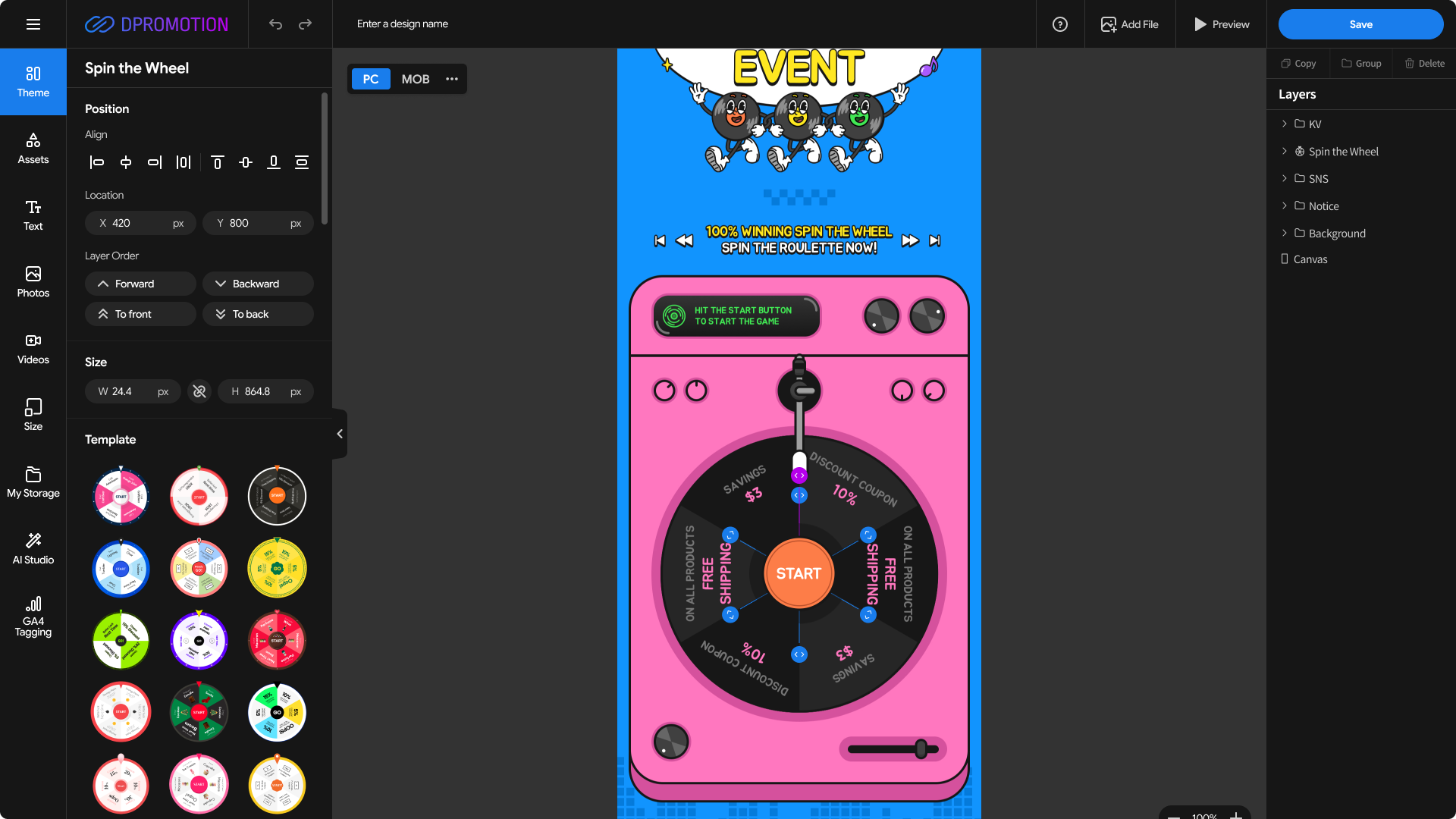1456x819 pixels.
Task: Open the help question mark icon
Action: click(1060, 24)
